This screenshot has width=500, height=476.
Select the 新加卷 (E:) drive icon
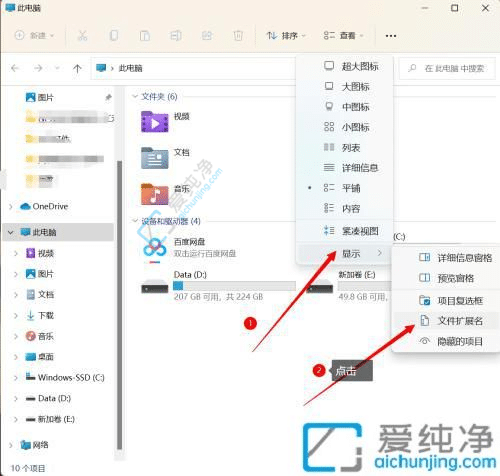319,286
